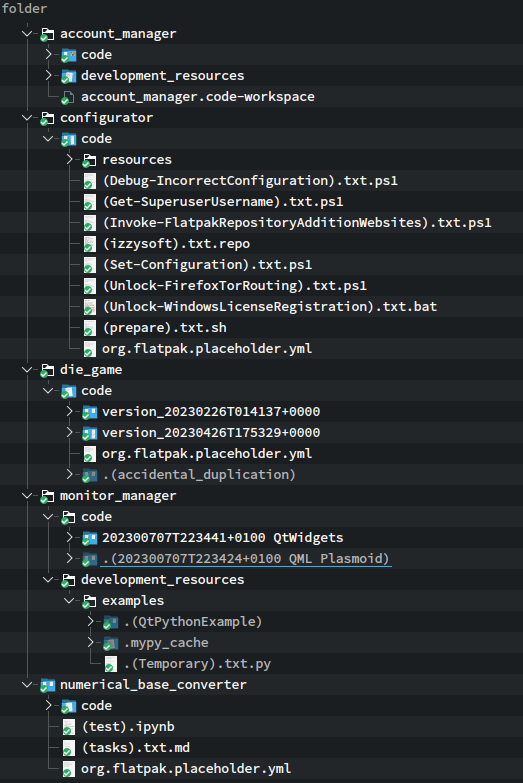
Task: Click the account_manager folder icon
Action: [47, 34]
